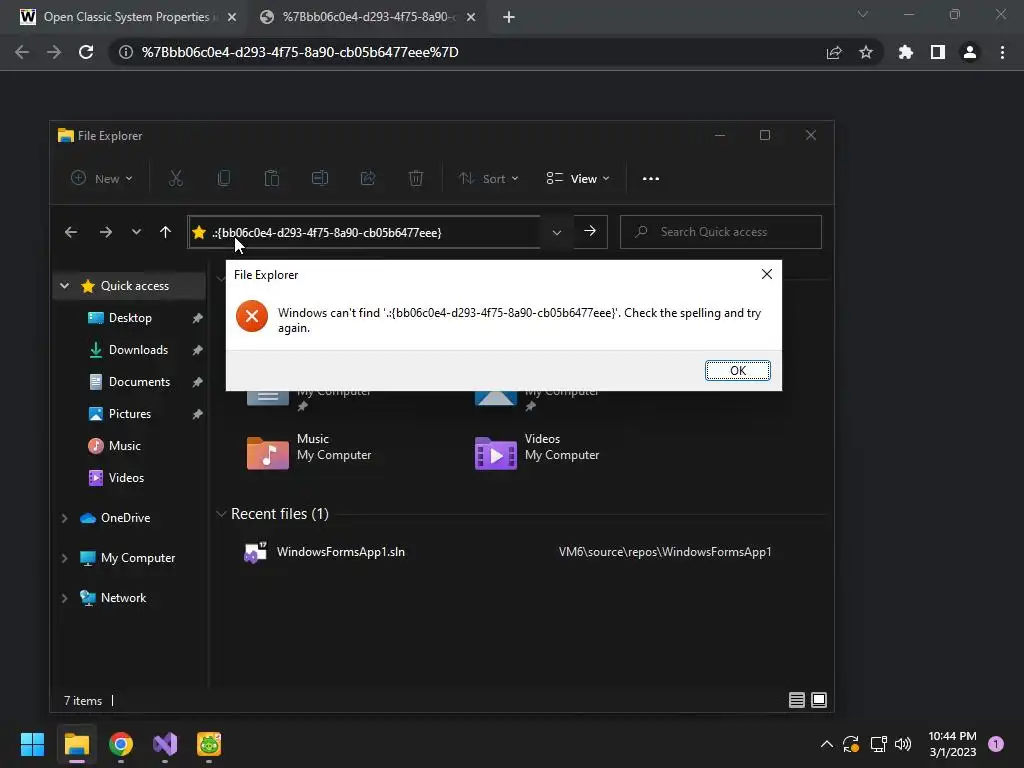
Task: Show hidden system tray icons
Action: click(826, 744)
